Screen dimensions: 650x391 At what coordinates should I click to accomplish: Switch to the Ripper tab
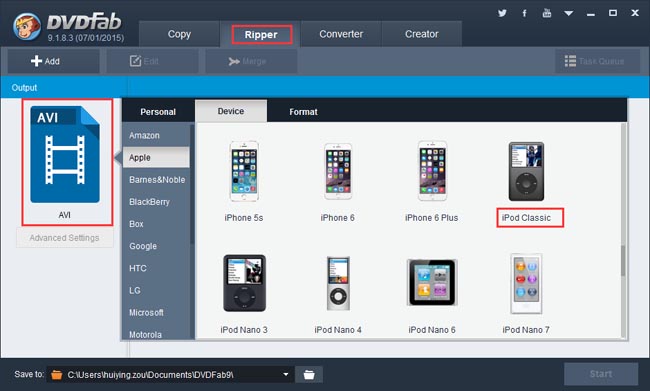[x=261, y=34]
